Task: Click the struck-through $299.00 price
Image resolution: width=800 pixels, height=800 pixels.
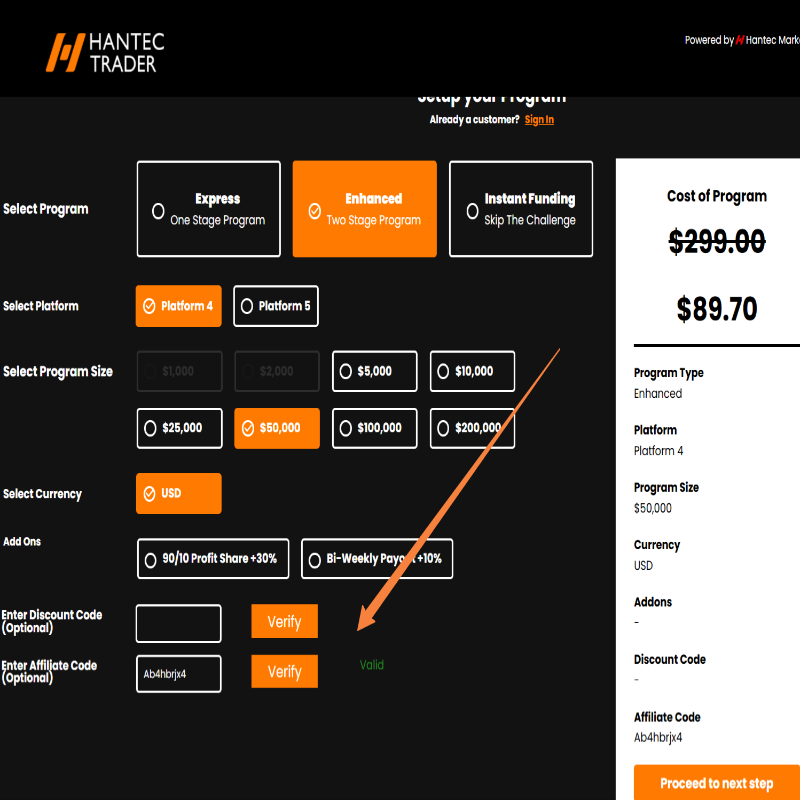Action: click(717, 241)
